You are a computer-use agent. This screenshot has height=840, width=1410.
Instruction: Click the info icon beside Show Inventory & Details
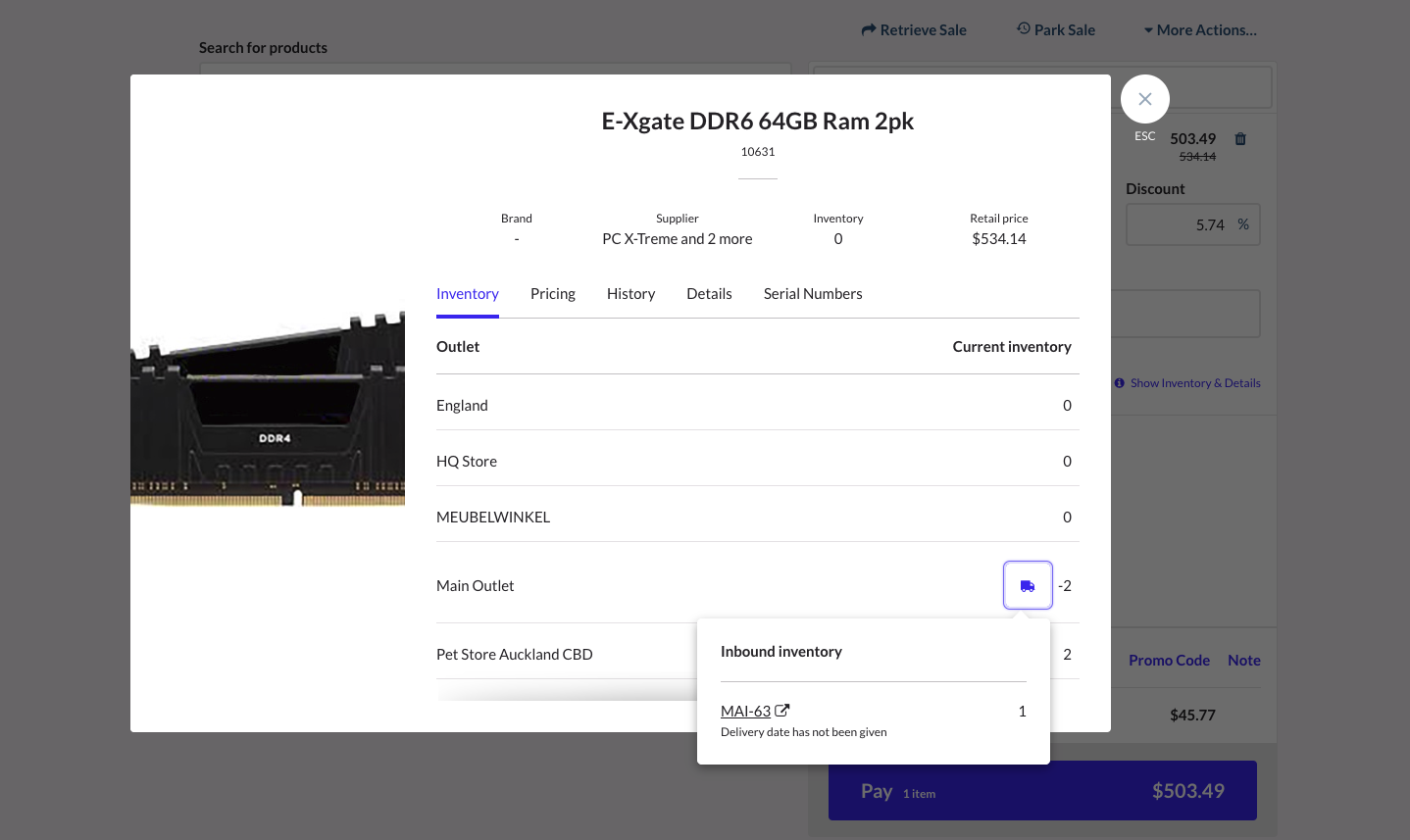point(1119,383)
